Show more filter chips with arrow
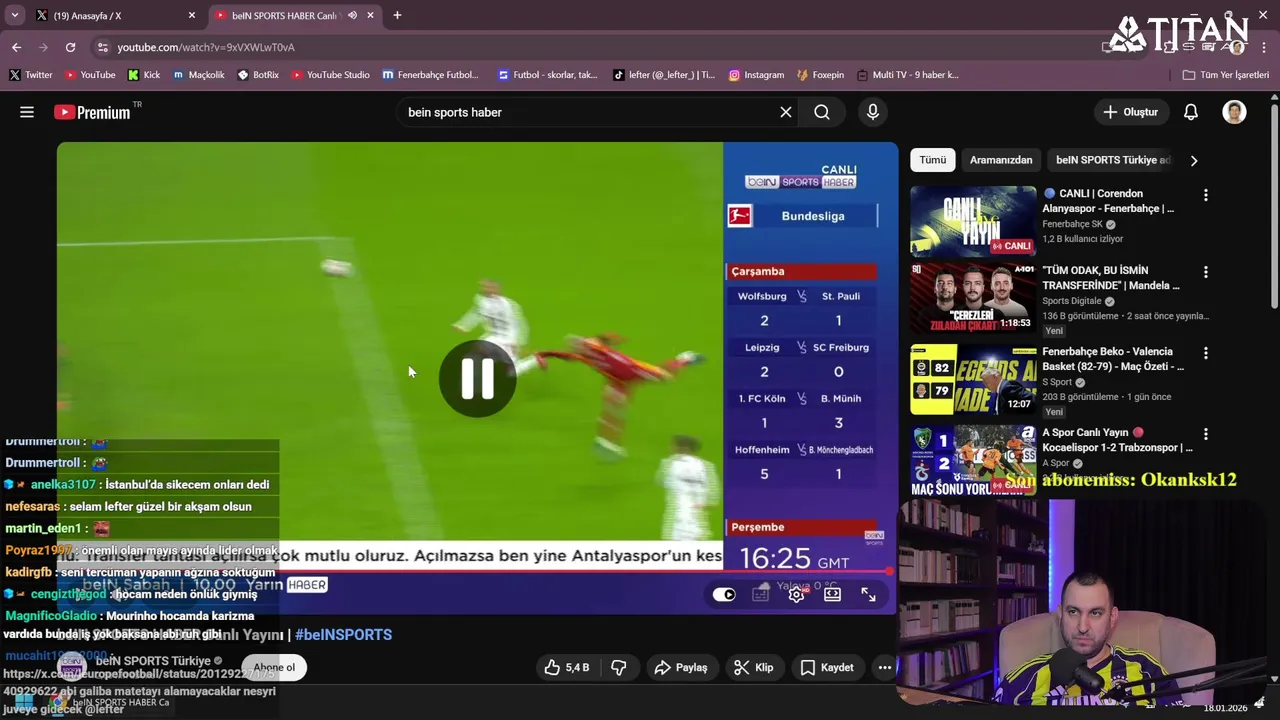1280x720 pixels. pos(1193,160)
